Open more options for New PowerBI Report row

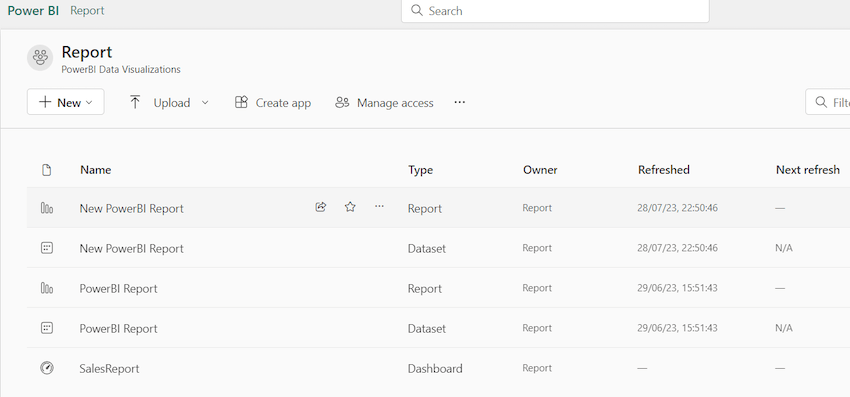click(379, 206)
